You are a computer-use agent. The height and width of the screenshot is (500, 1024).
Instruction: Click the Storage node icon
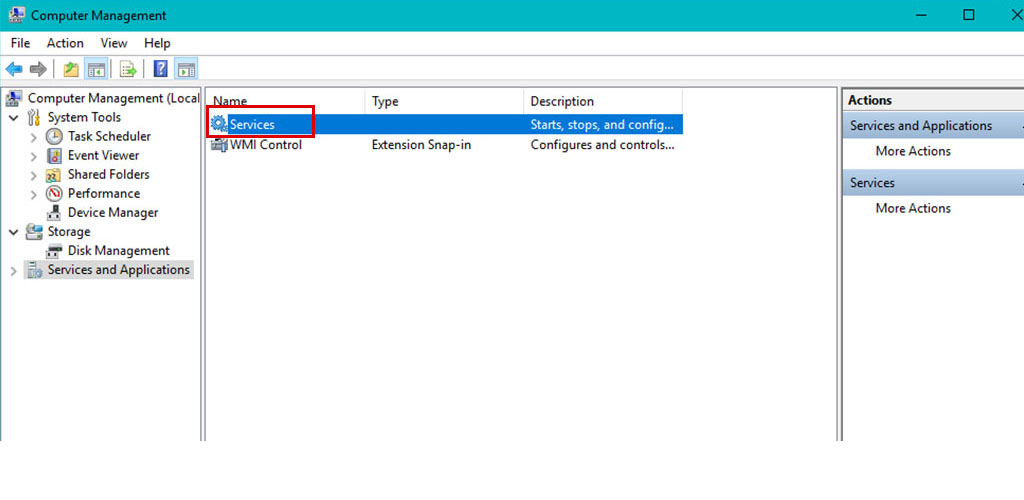34,232
